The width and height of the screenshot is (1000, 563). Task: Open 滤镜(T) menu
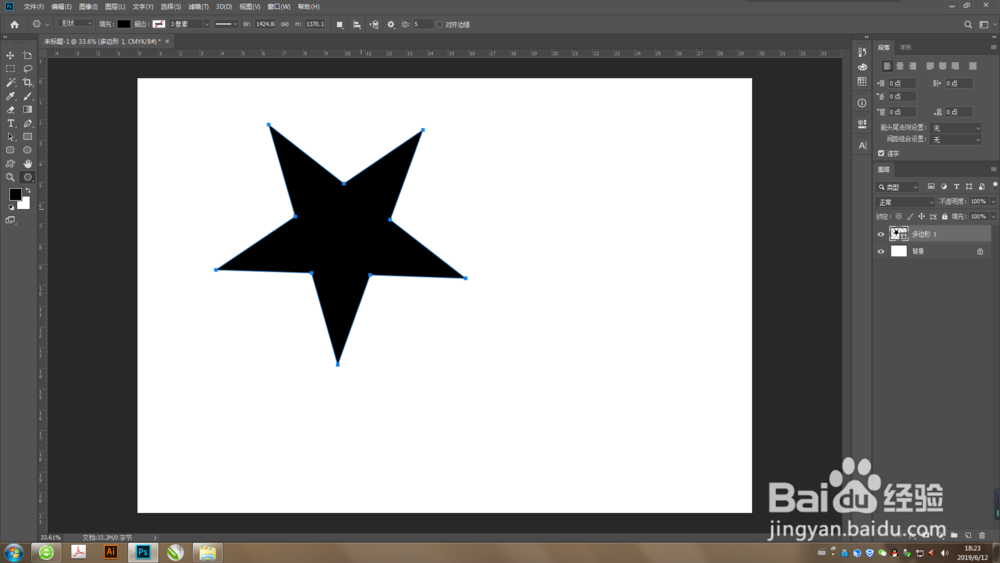click(x=198, y=6)
